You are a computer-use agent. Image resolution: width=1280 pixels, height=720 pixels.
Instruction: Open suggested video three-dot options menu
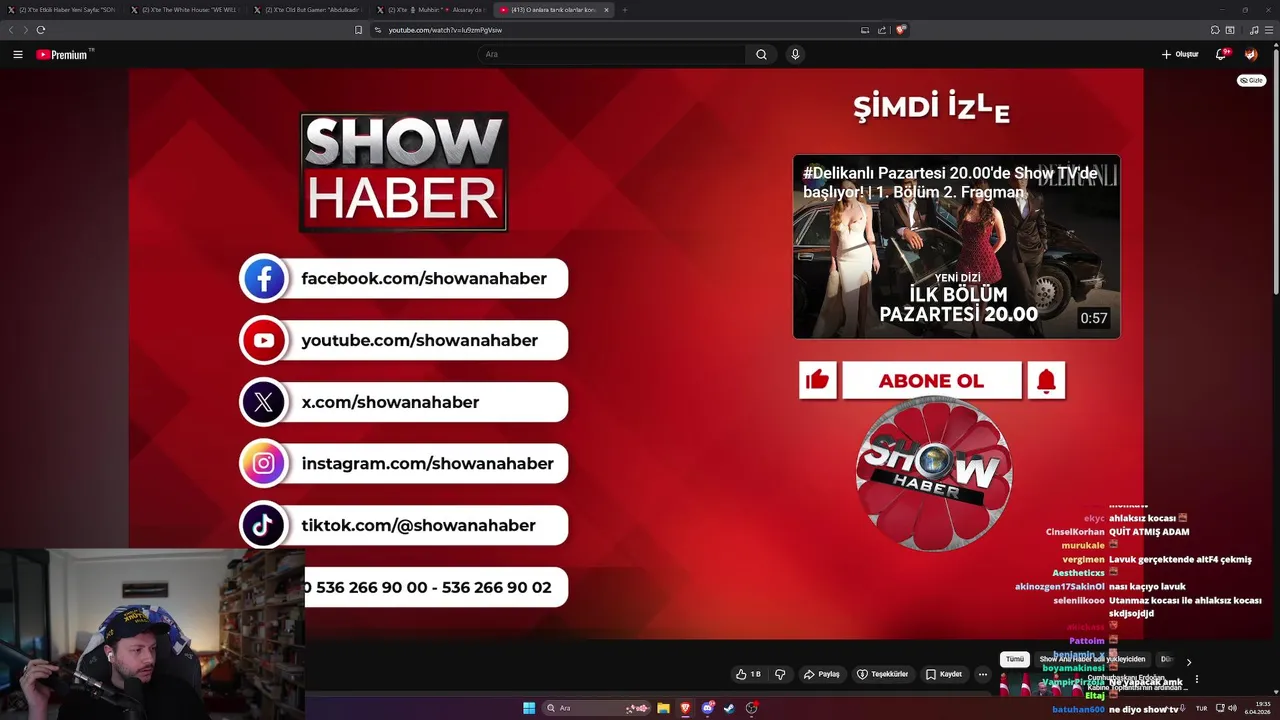click(x=1196, y=680)
